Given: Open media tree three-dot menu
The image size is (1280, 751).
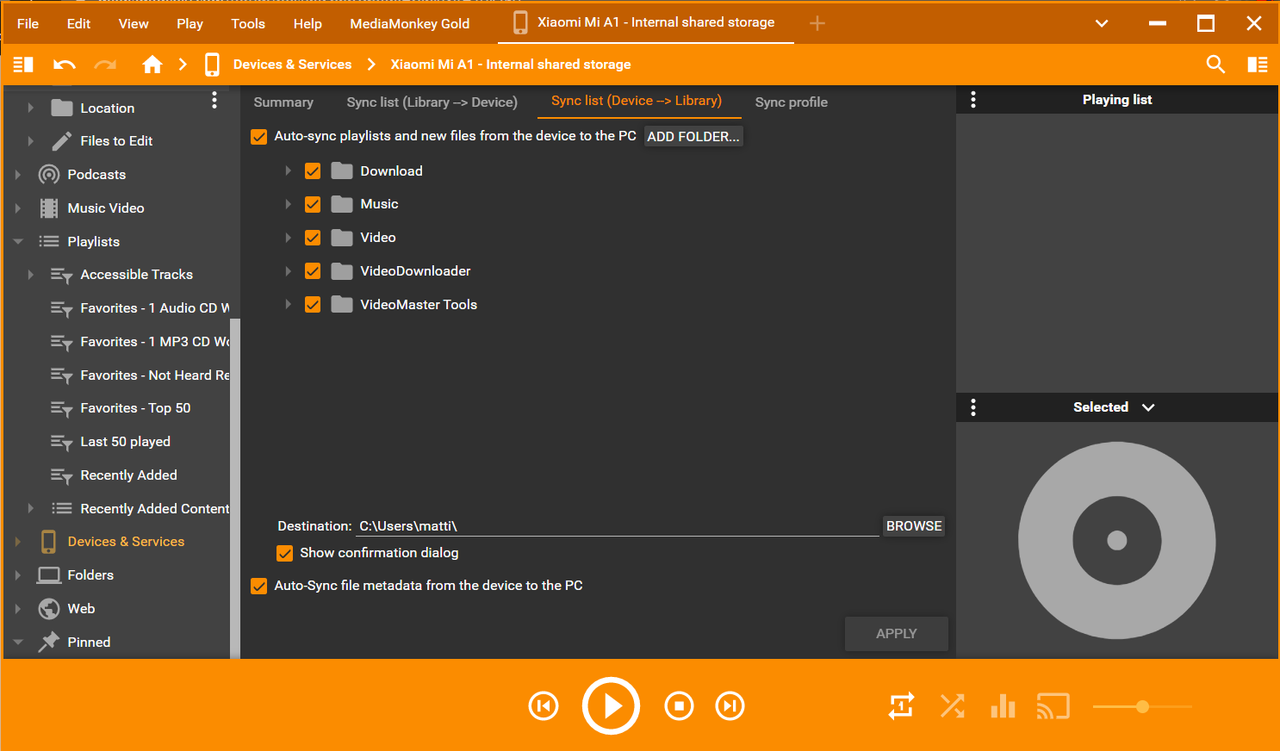Looking at the screenshot, I should (214, 100).
